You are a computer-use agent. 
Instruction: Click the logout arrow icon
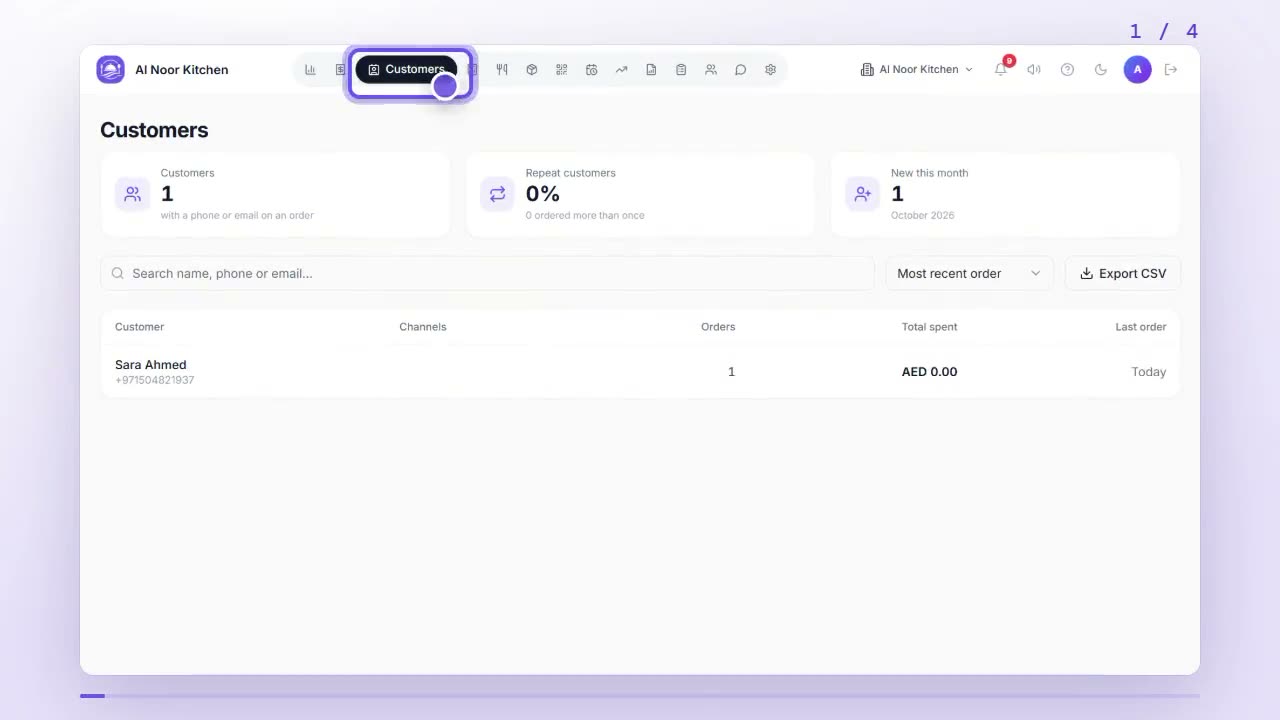(x=1171, y=70)
